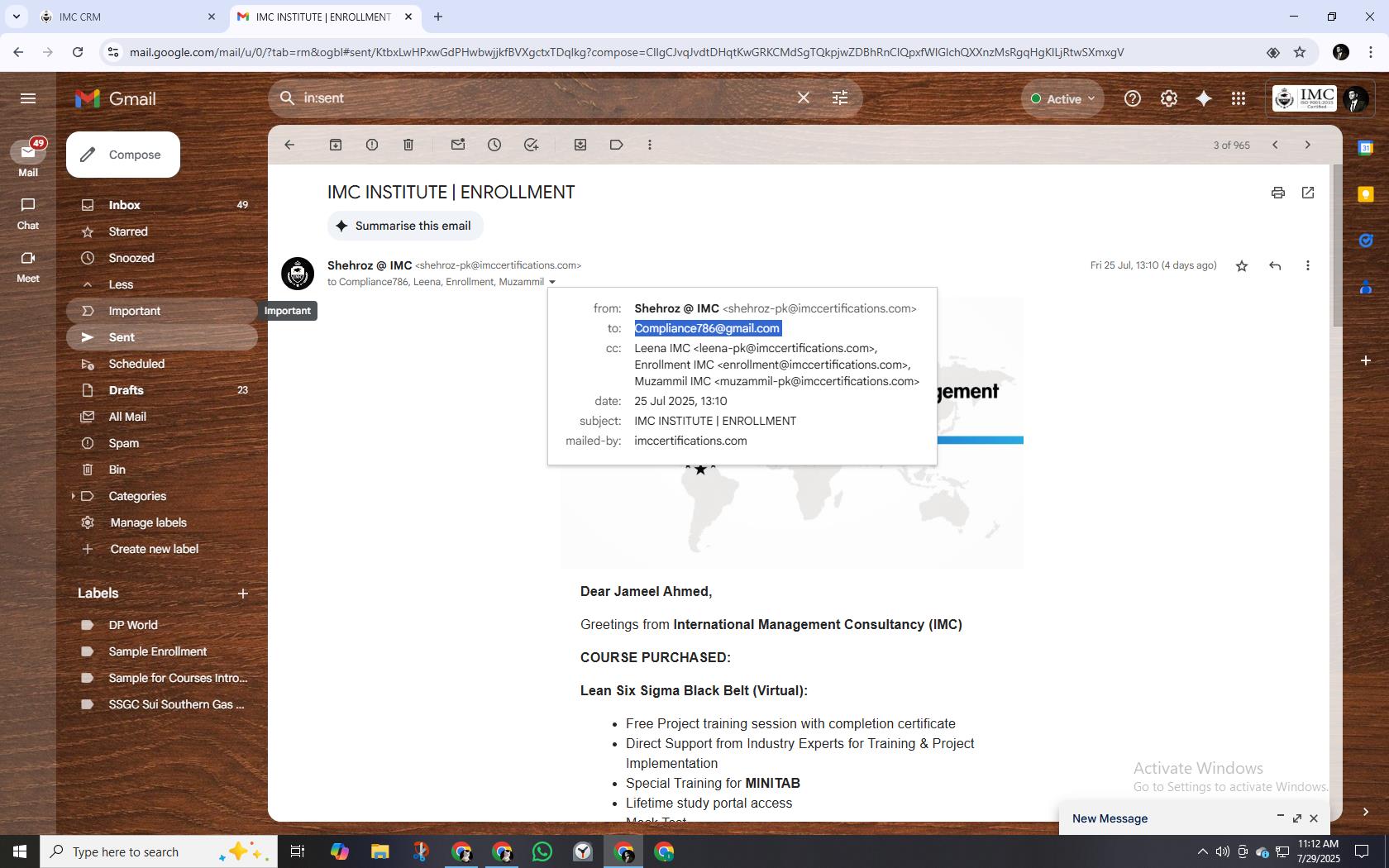Click Move to icon in toolbar

[x=580, y=145]
